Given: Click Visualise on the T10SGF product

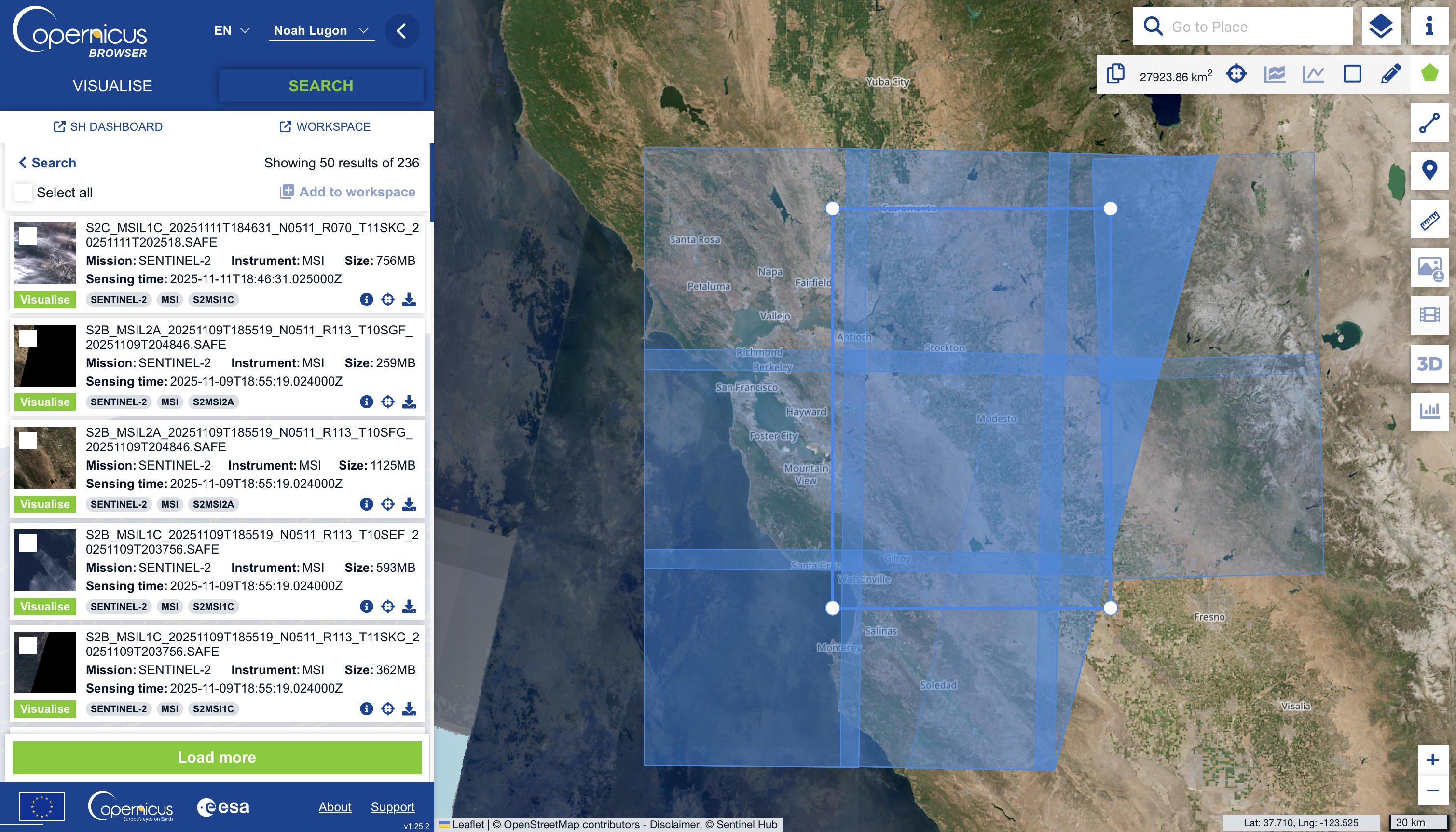Looking at the screenshot, I should (44, 402).
